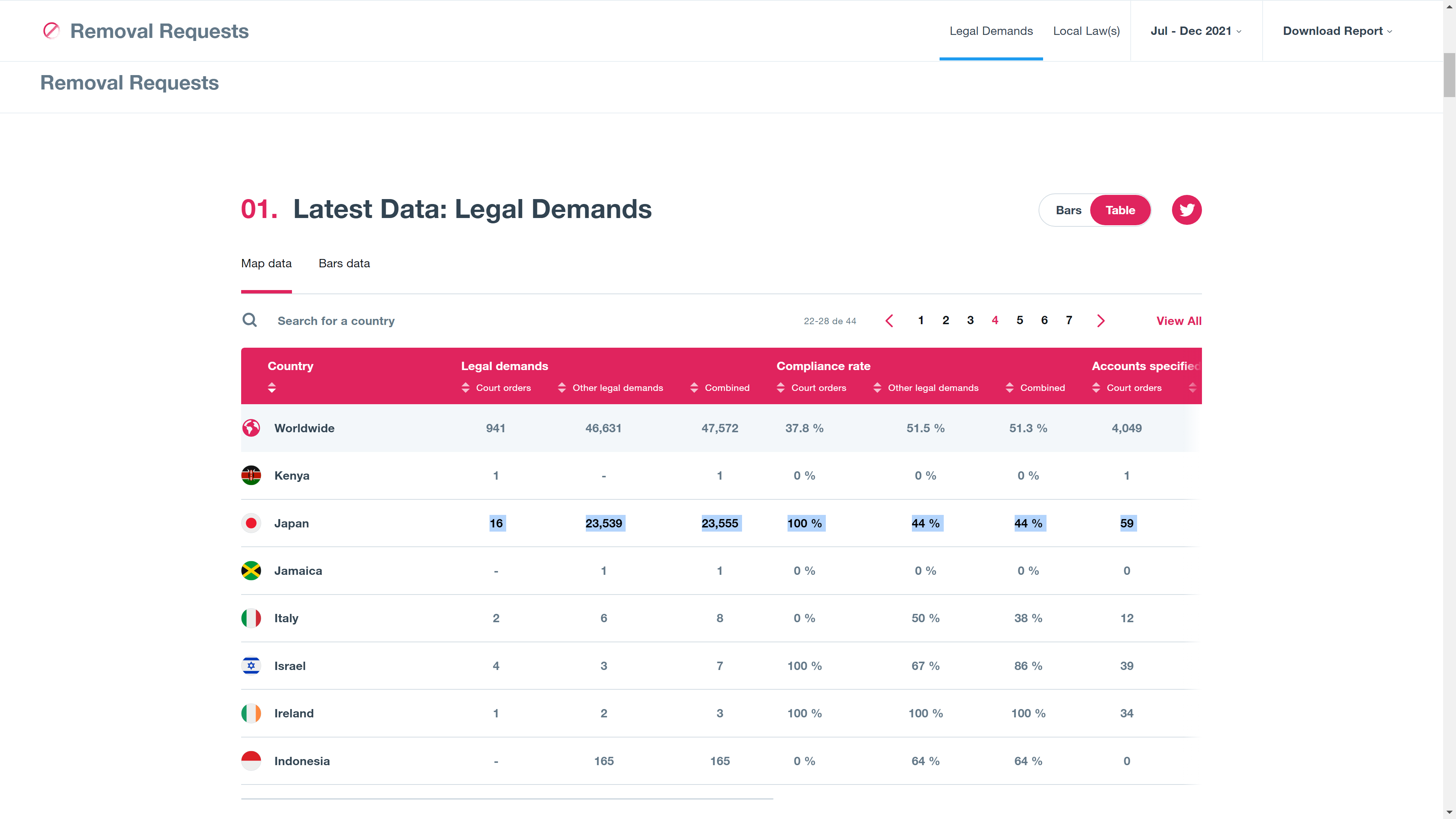The height and width of the screenshot is (819, 1456).
Task: Click Japan's 23,539 other legal demands value
Action: click(x=604, y=523)
